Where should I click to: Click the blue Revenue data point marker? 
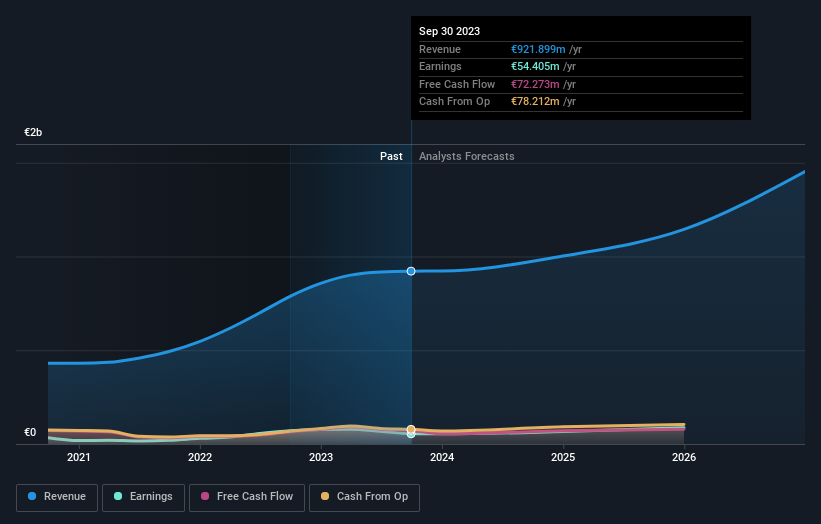pos(411,271)
